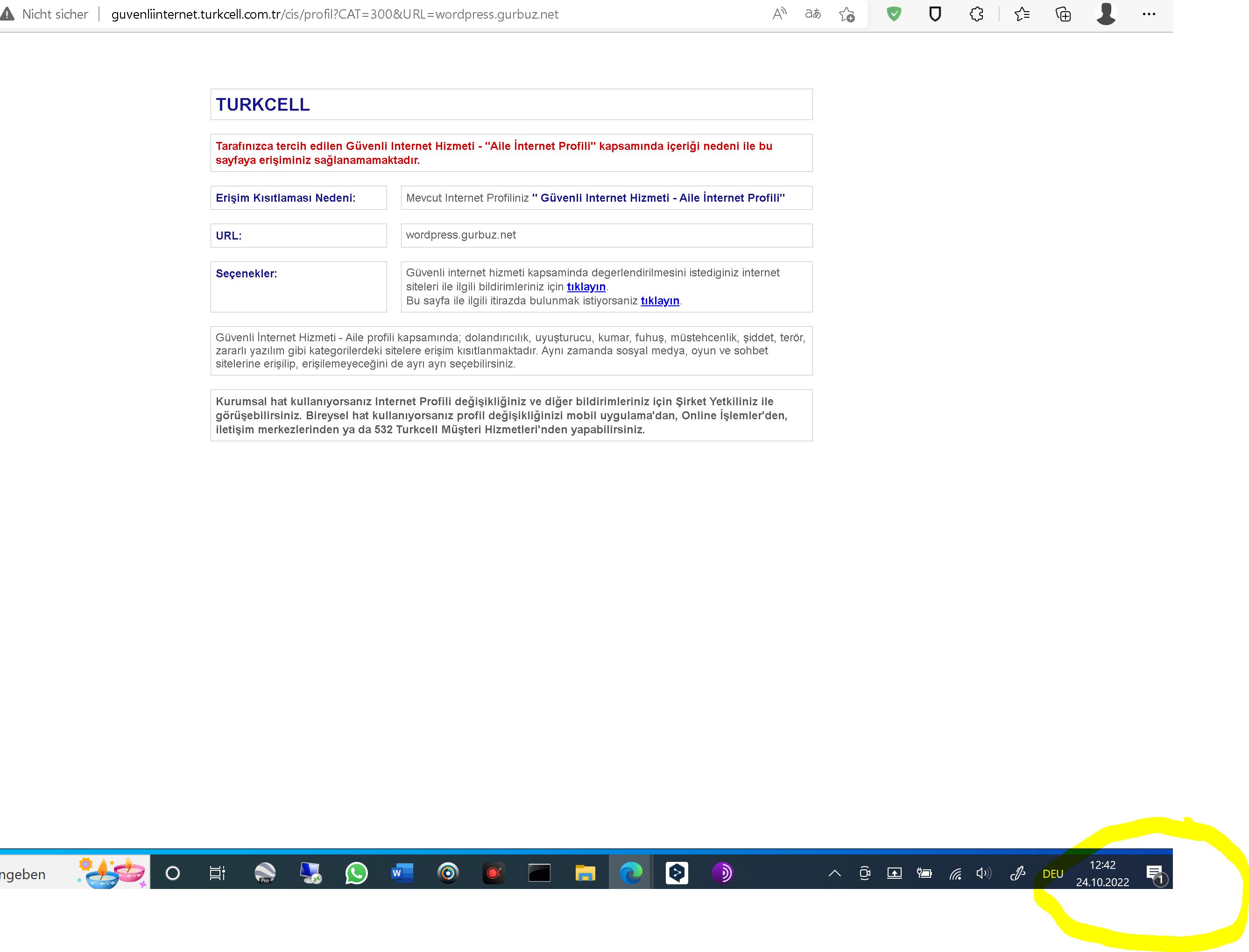Click the 'wordpress.gurbuz.net' URL value
The height and width of the screenshot is (952, 1249).
(x=461, y=234)
